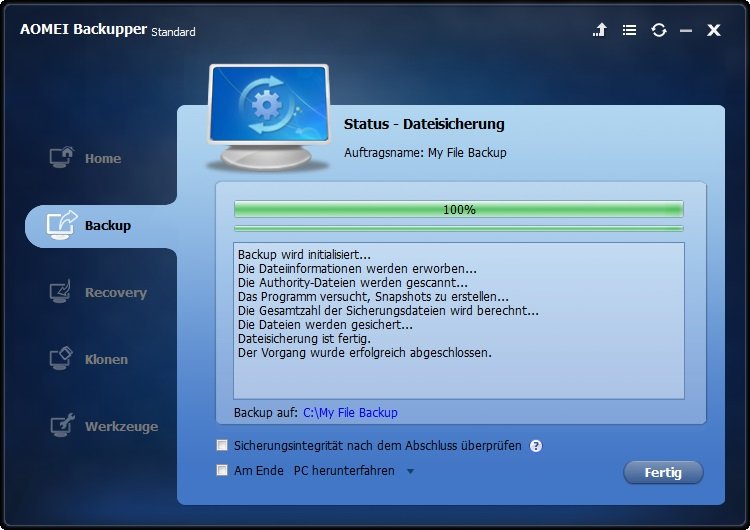Close the AOMEI Backupper window
Viewport: 750px width, 530px height.
tap(714, 30)
